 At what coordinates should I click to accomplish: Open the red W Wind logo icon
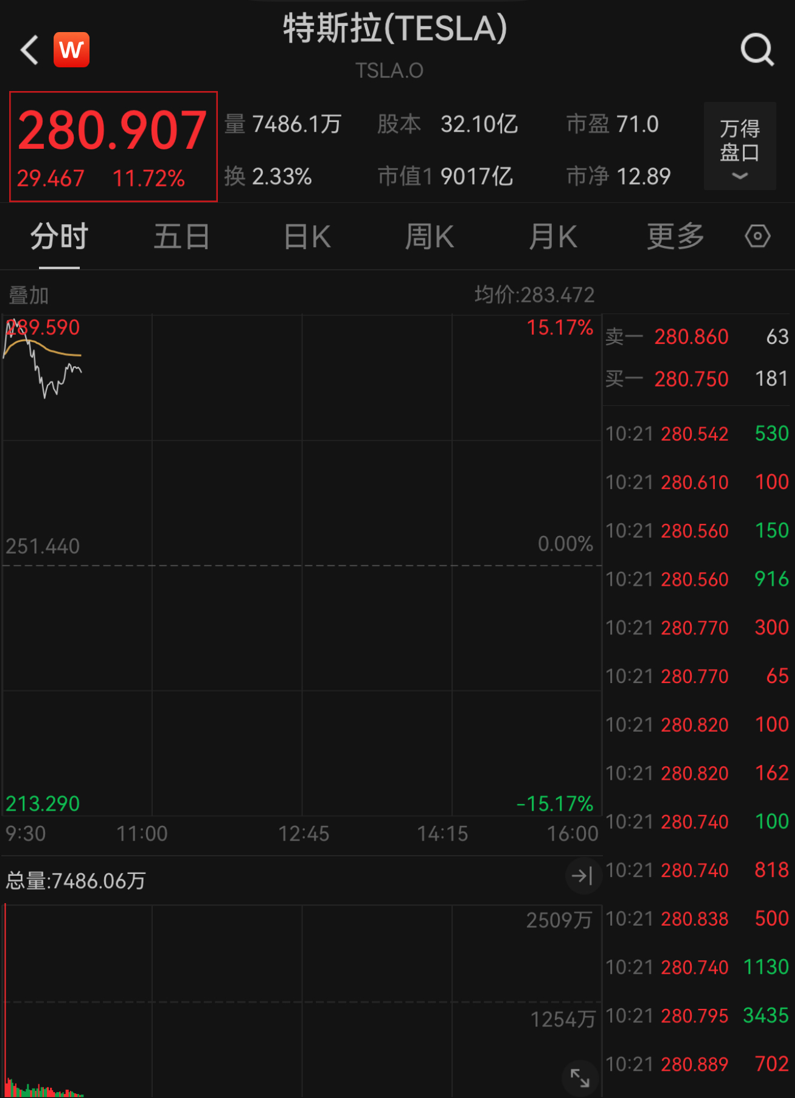[x=71, y=50]
